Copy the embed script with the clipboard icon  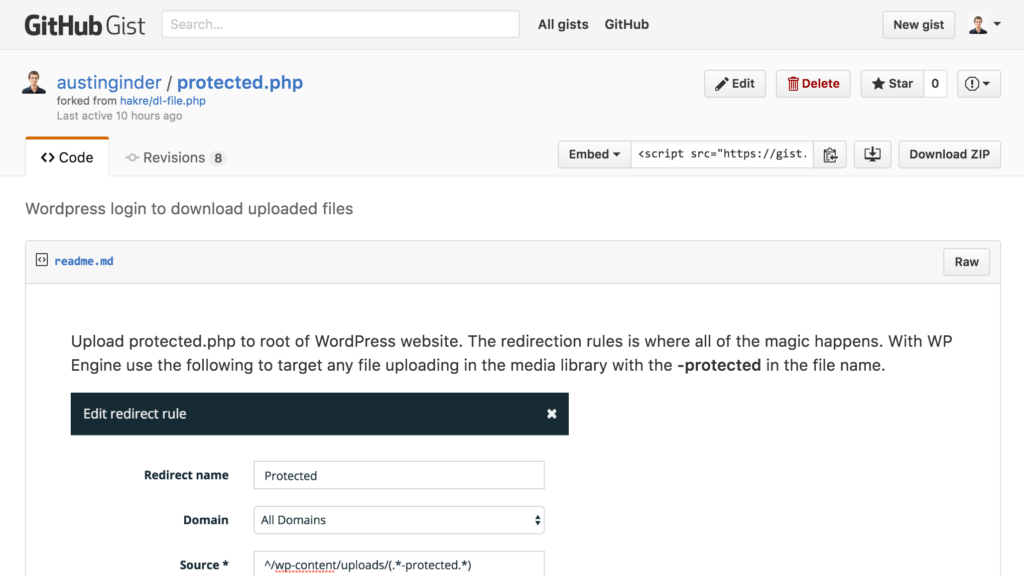coord(830,154)
